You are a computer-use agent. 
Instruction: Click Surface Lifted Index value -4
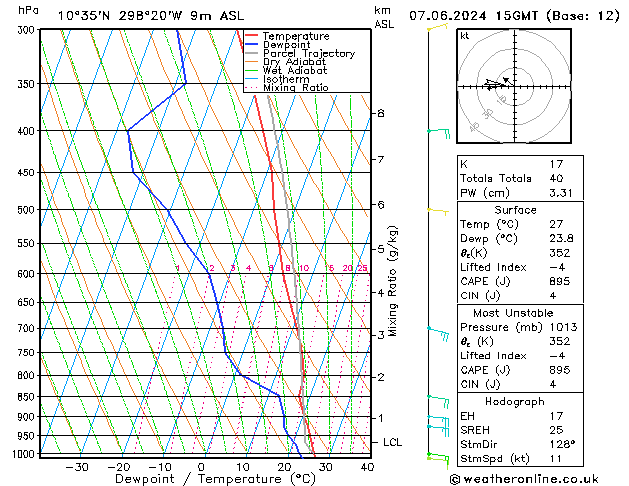coord(557,267)
